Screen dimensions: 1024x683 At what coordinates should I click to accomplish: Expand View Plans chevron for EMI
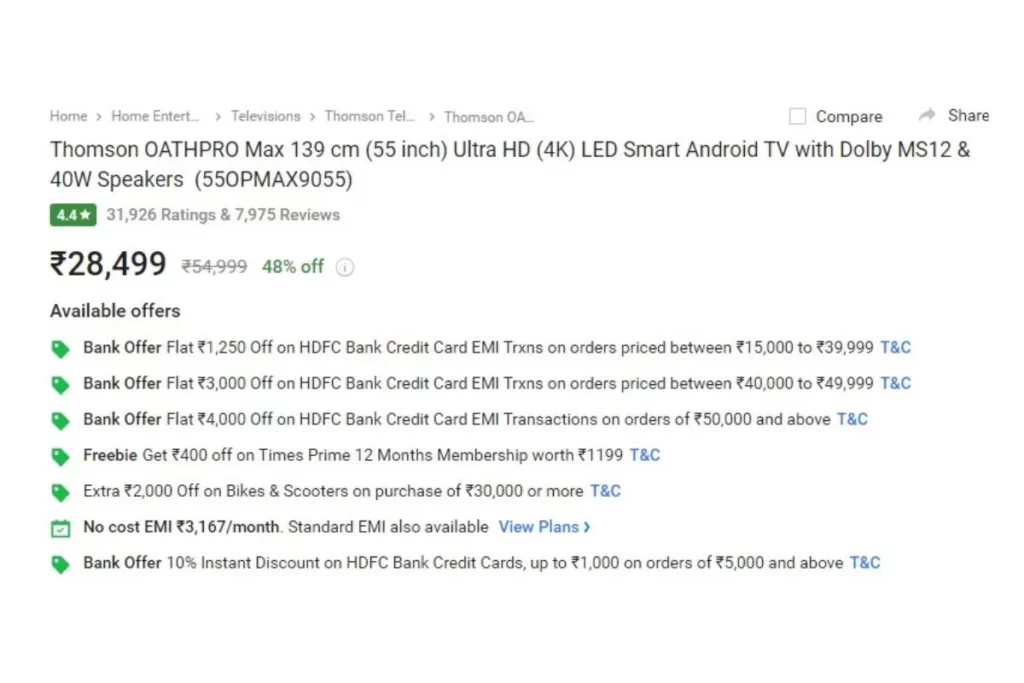click(586, 527)
